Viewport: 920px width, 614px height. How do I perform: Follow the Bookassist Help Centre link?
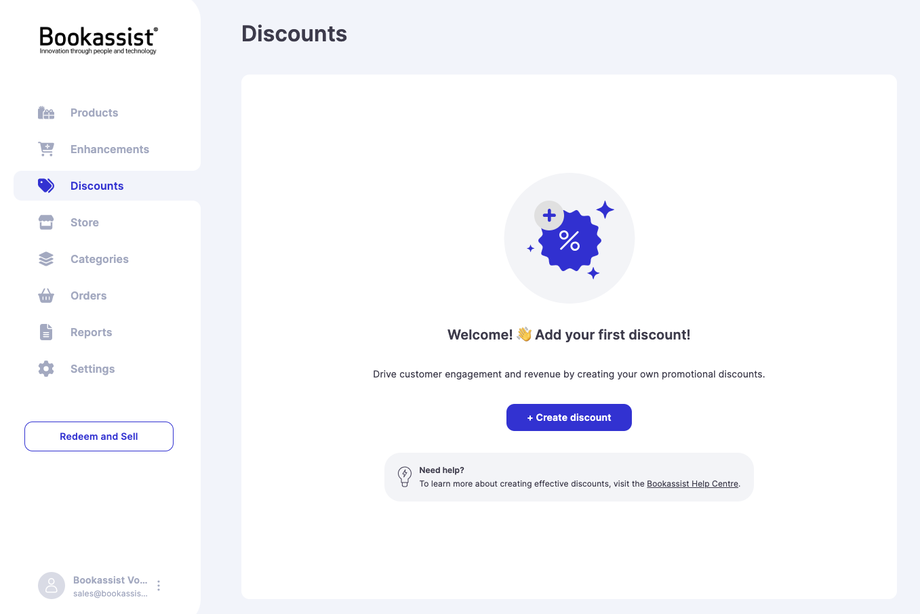point(692,484)
